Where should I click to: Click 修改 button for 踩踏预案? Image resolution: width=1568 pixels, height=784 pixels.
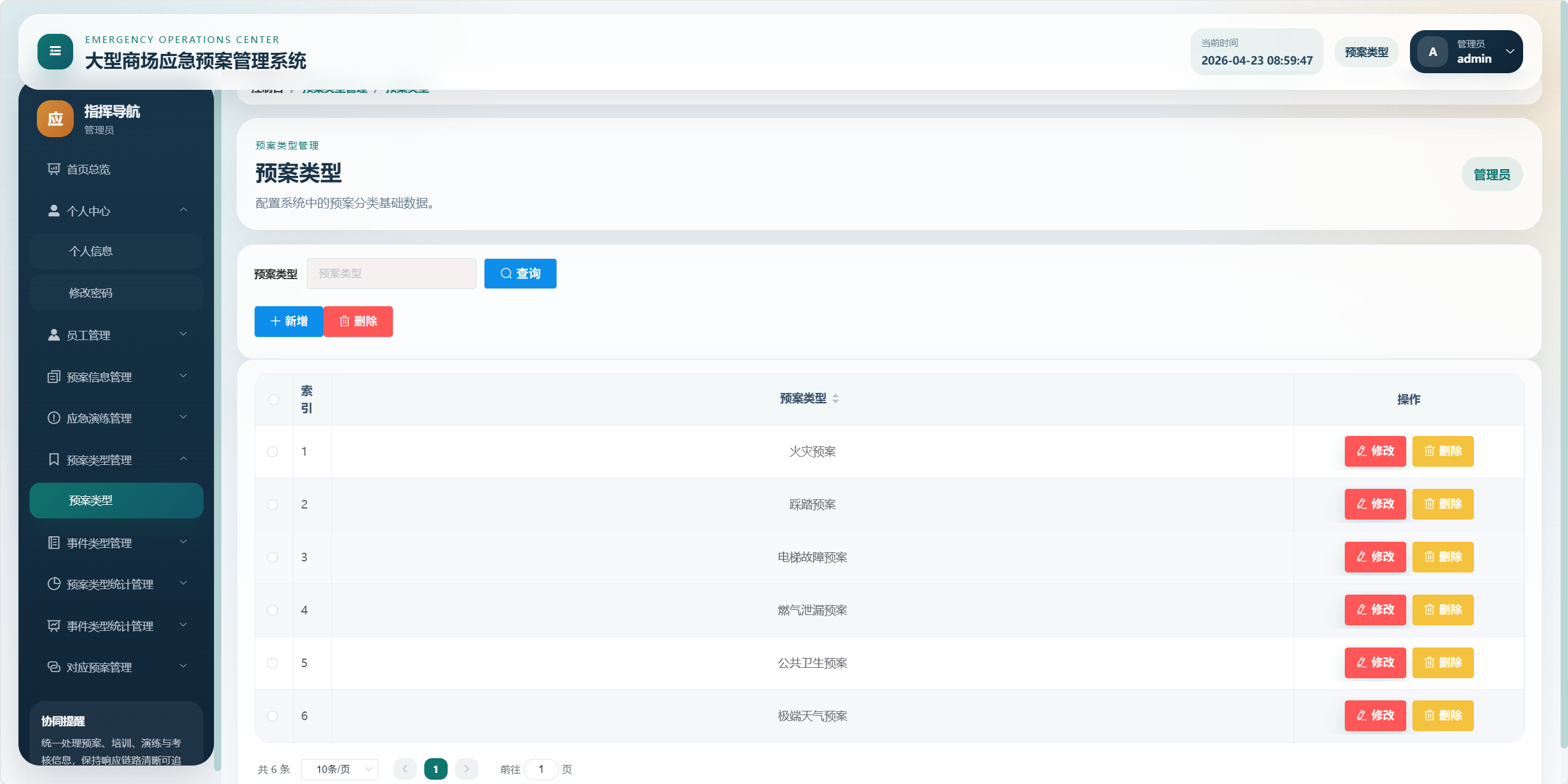click(1375, 504)
